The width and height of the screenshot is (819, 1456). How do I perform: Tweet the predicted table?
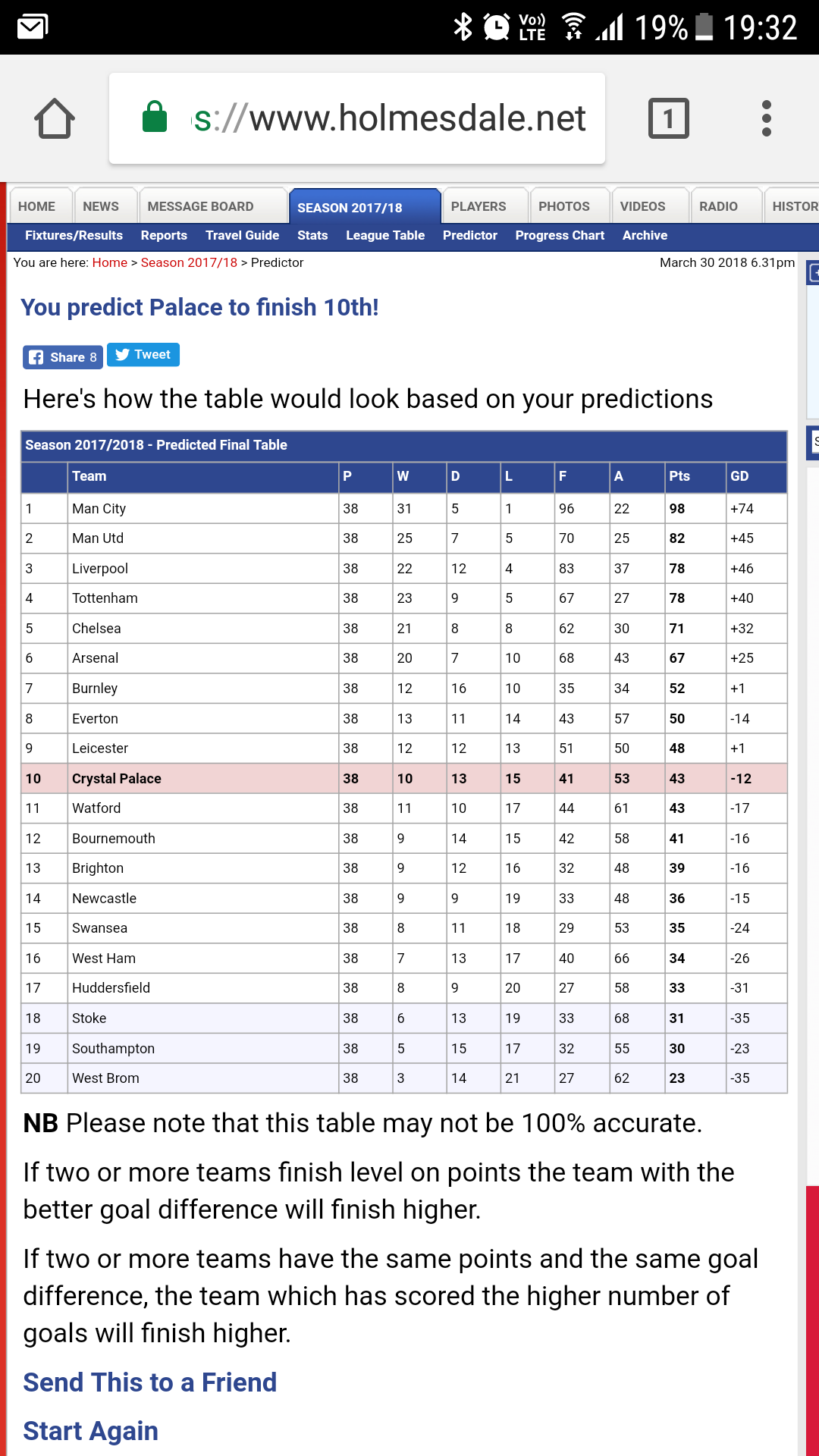(x=143, y=355)
